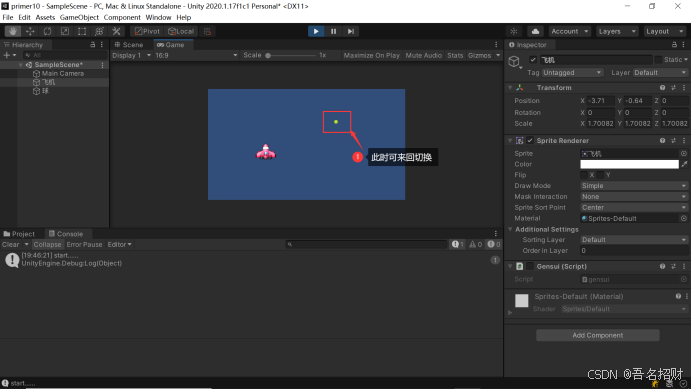Select the Scale tool
Screen dimensions: 692x389
[64, 31]
